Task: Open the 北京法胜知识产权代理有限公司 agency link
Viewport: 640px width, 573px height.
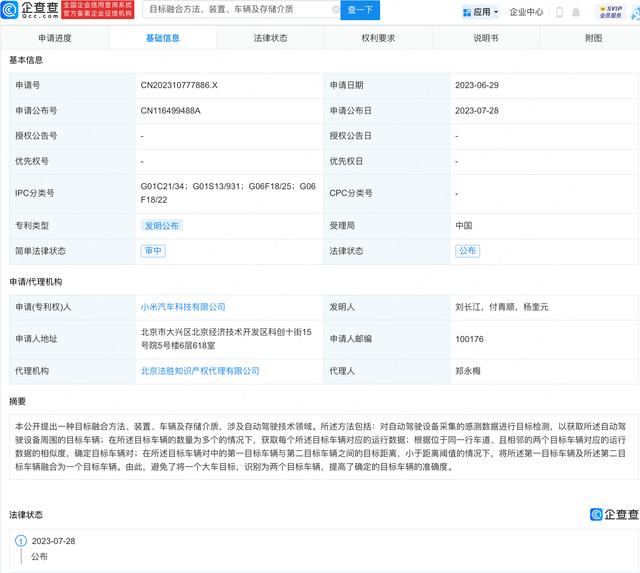Action: click(x=200, y=371)
